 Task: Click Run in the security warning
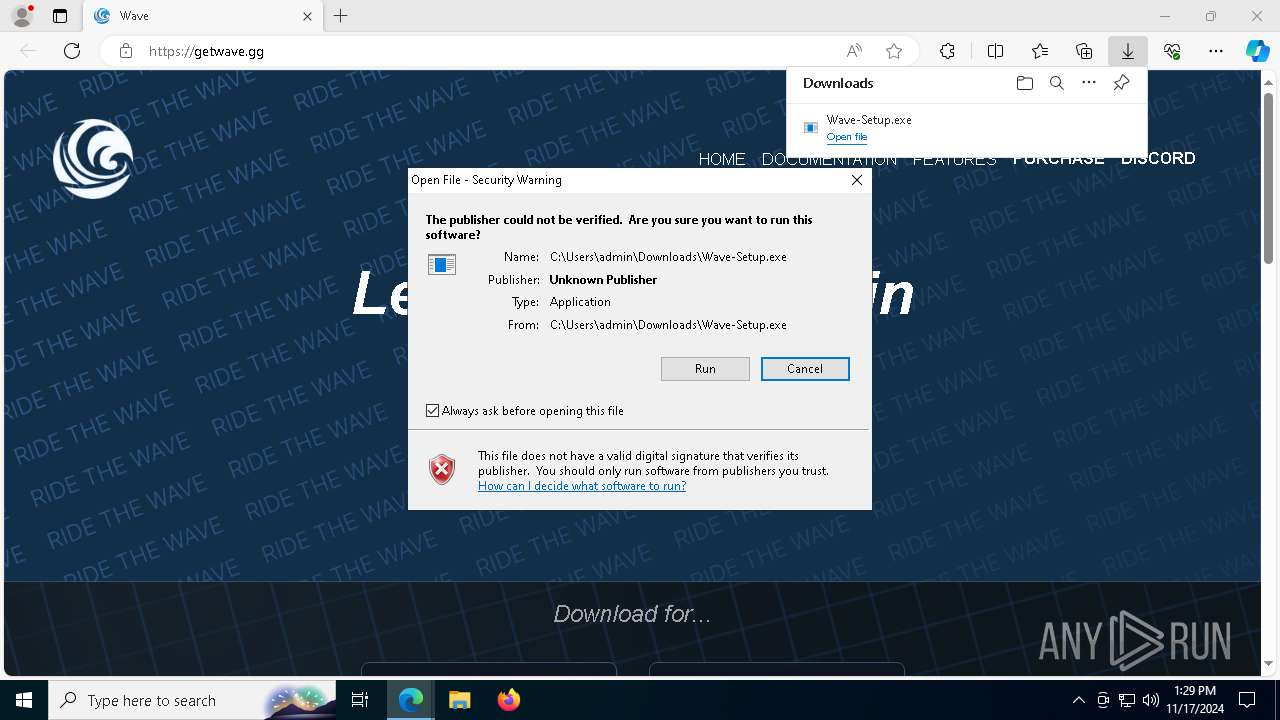click(x=705, y=369)
